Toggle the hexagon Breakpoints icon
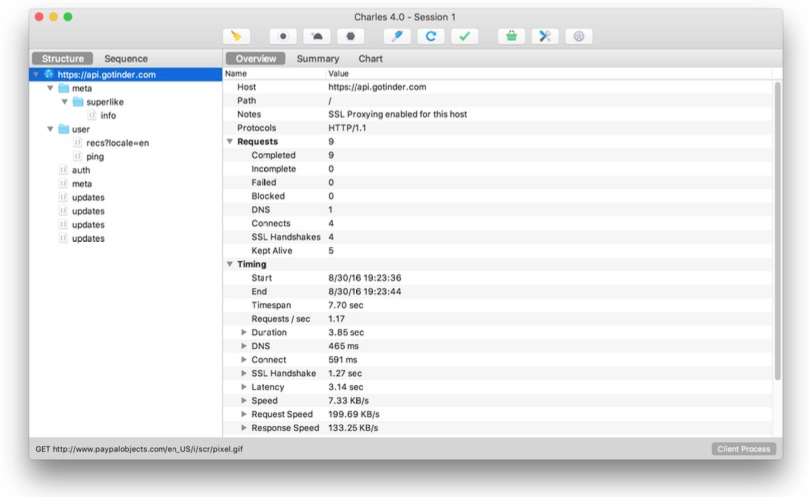 tap(349, 36)
